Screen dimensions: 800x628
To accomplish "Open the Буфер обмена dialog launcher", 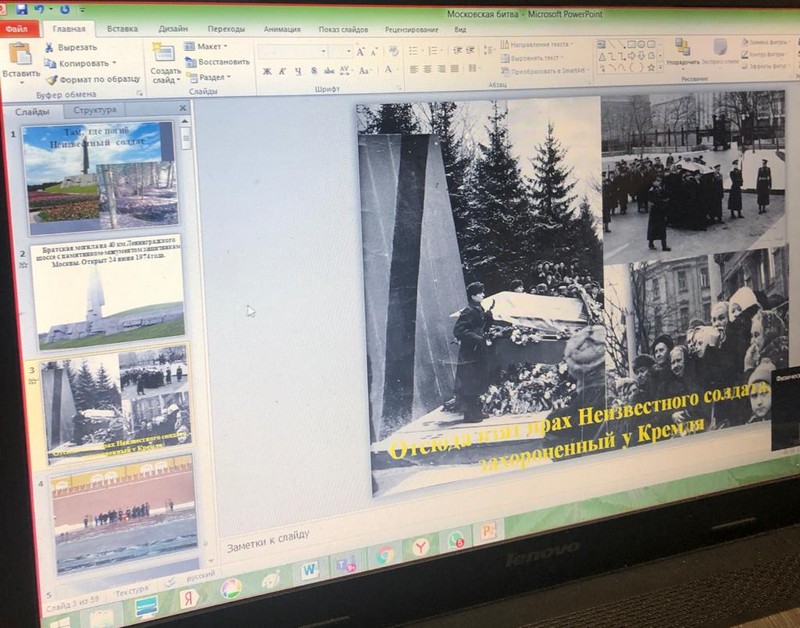I will pyautogui.click(x=139, y=94).
